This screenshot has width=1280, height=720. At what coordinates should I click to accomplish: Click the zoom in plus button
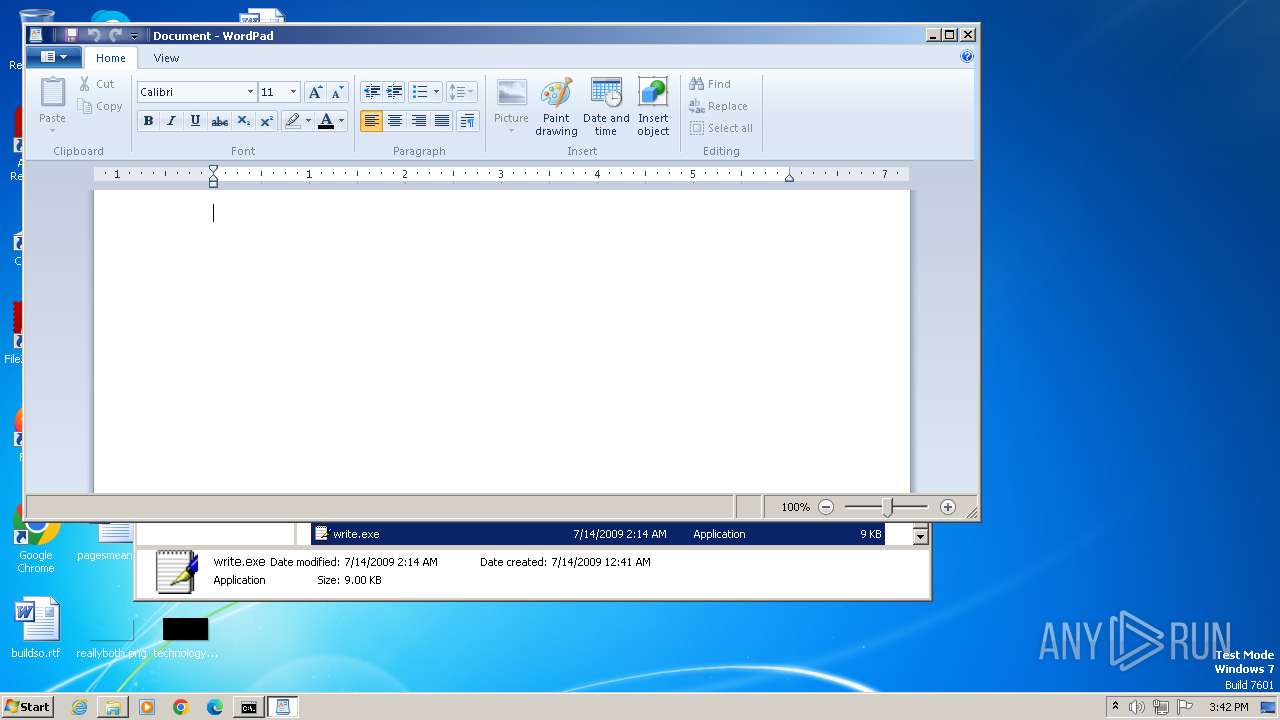(x=948, y=507)
